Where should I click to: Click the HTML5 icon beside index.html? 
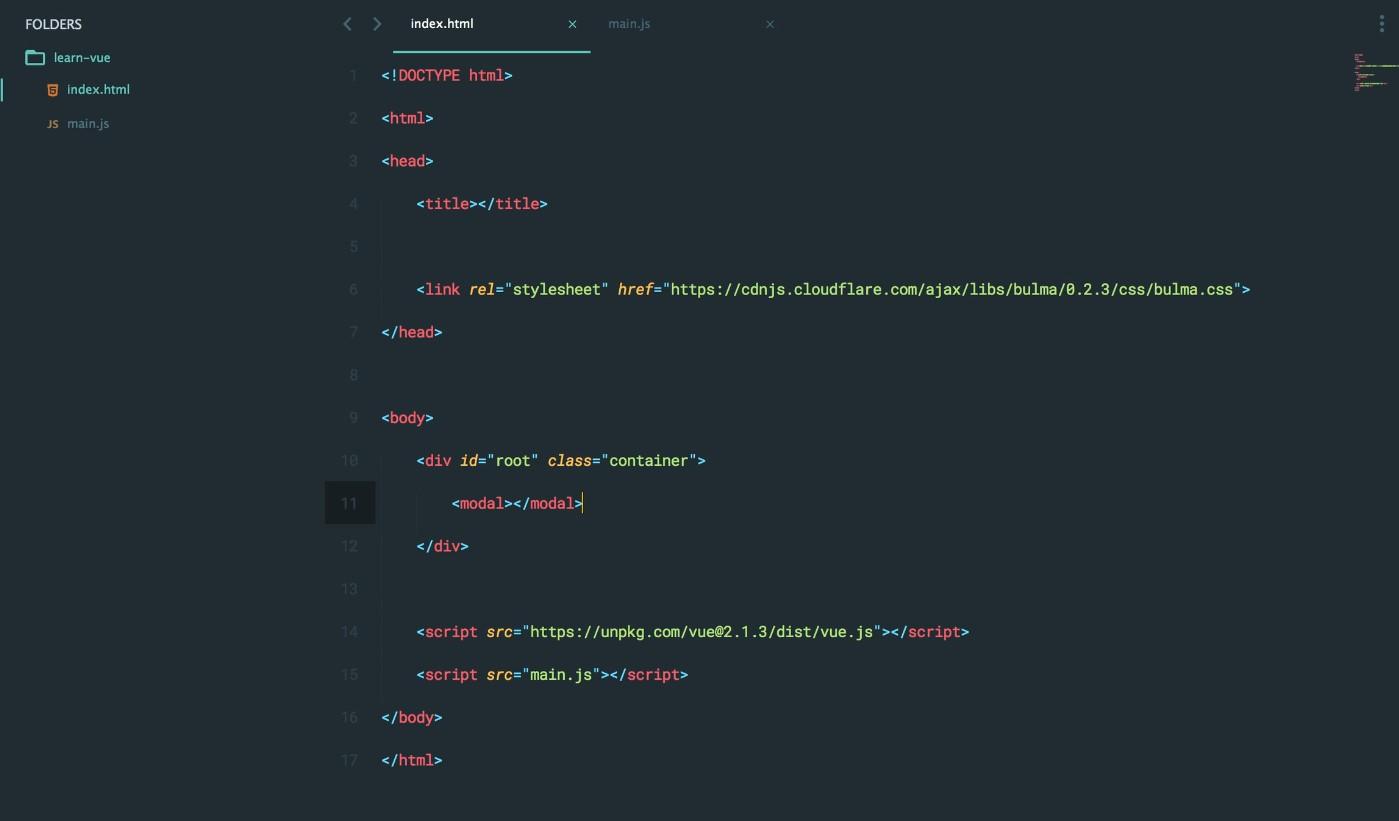coord(53,90)
